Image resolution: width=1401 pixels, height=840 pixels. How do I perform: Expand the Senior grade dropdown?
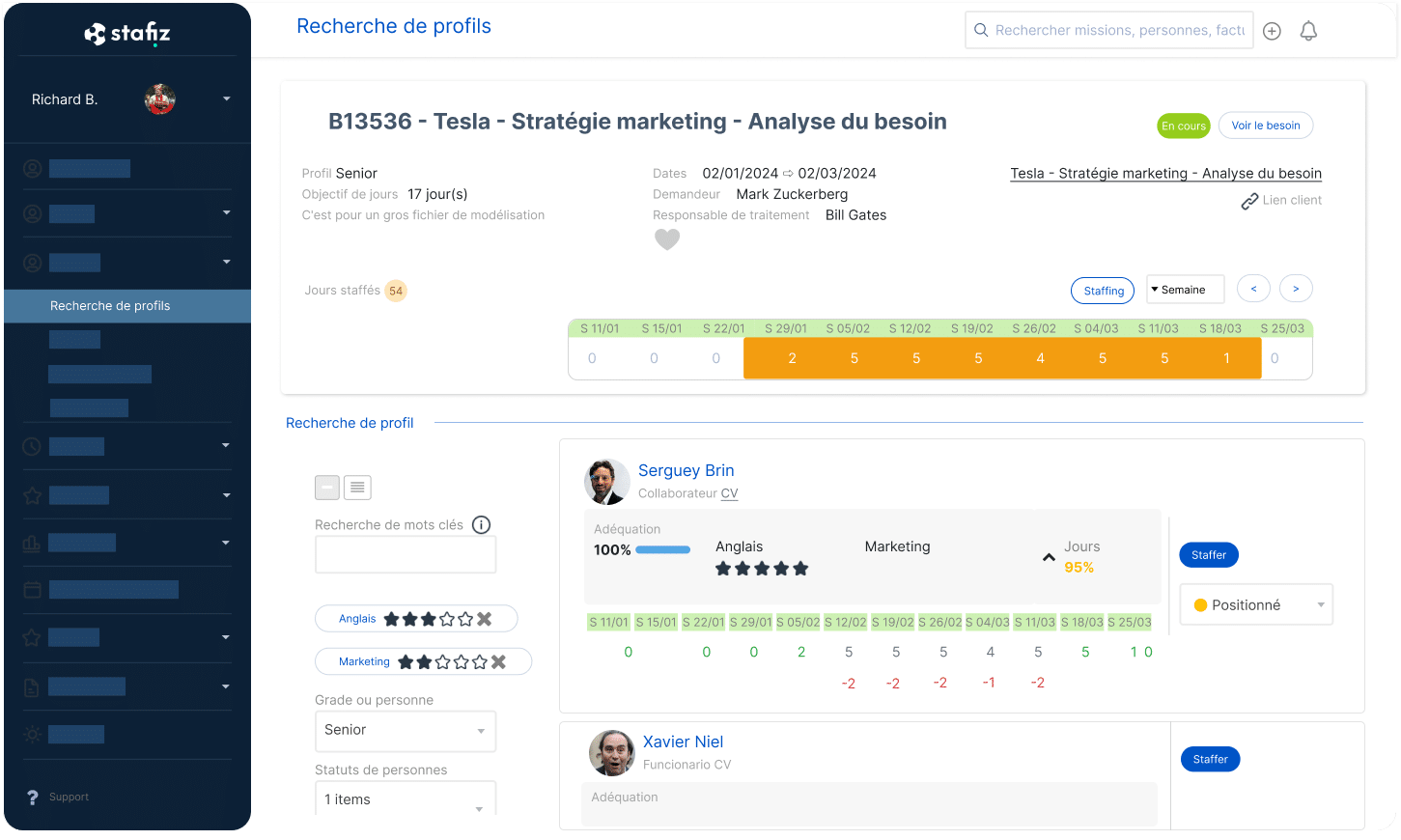405,730
